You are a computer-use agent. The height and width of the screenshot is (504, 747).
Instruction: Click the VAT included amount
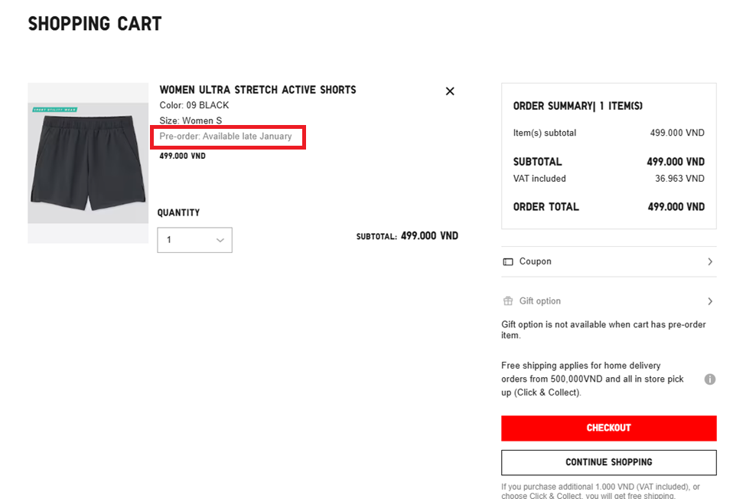[x=679, y=179]
